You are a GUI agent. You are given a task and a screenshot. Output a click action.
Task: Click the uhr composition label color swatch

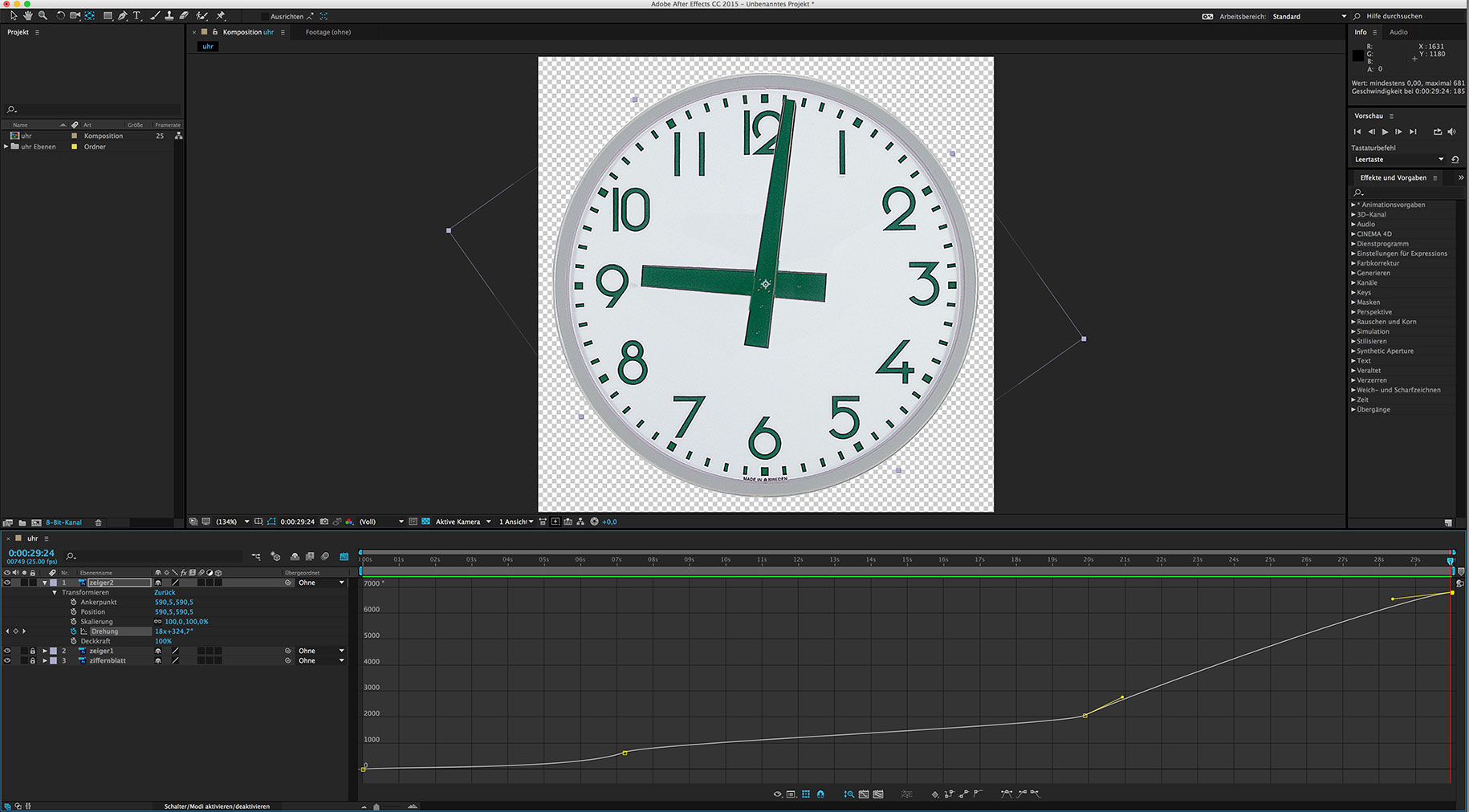(x=75, y=136)
